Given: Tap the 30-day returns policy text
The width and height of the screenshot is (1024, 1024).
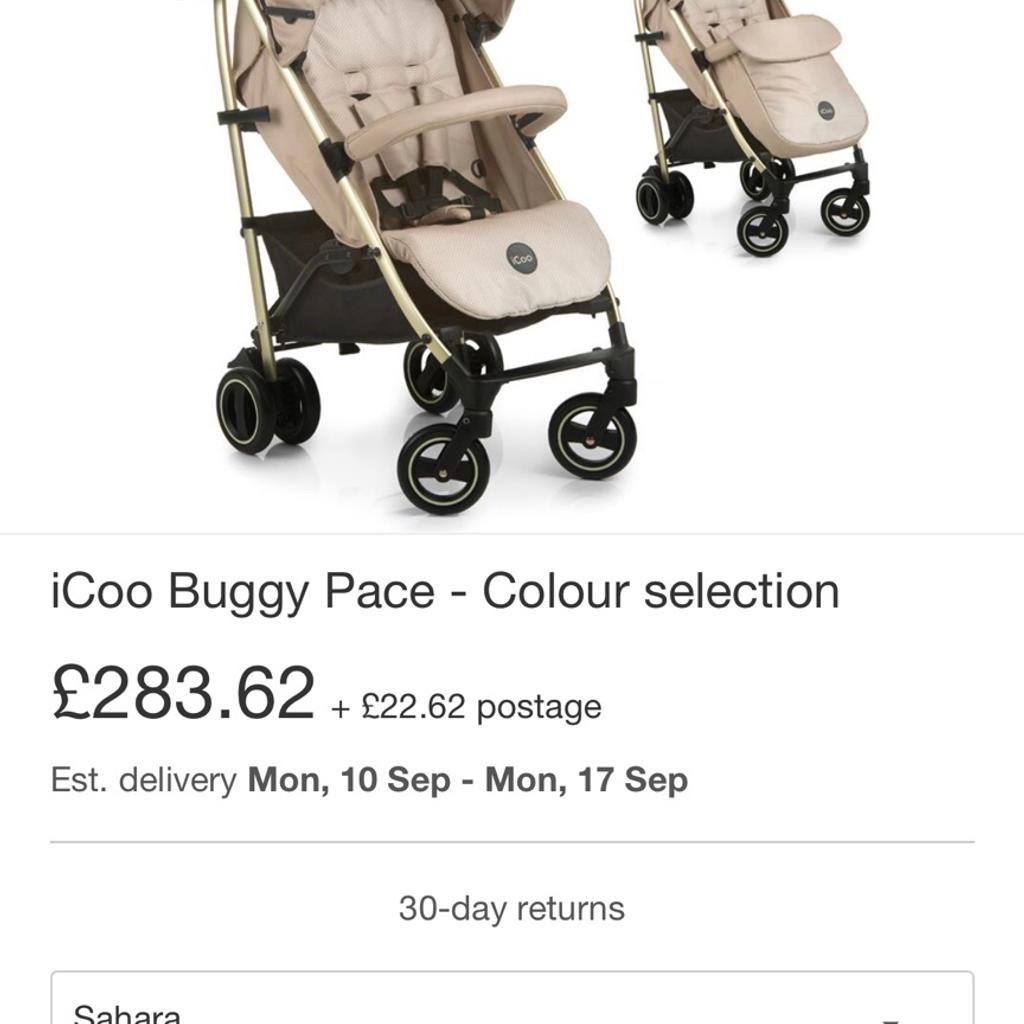Looking at the screenshot, I should pyautogui.click(x=511, y=908).
